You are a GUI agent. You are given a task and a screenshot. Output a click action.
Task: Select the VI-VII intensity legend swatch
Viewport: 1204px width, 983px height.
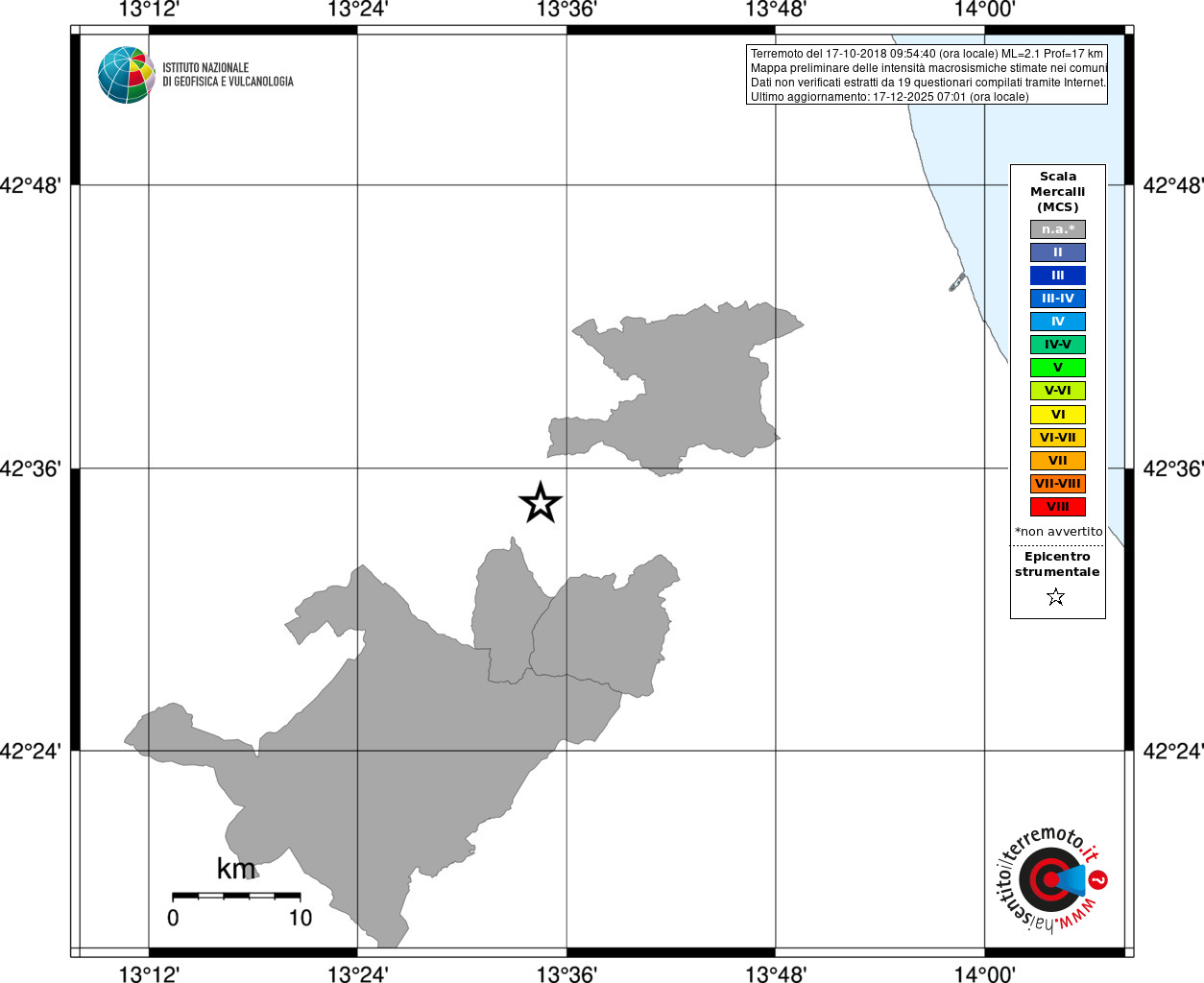(x=1058, y=438)
